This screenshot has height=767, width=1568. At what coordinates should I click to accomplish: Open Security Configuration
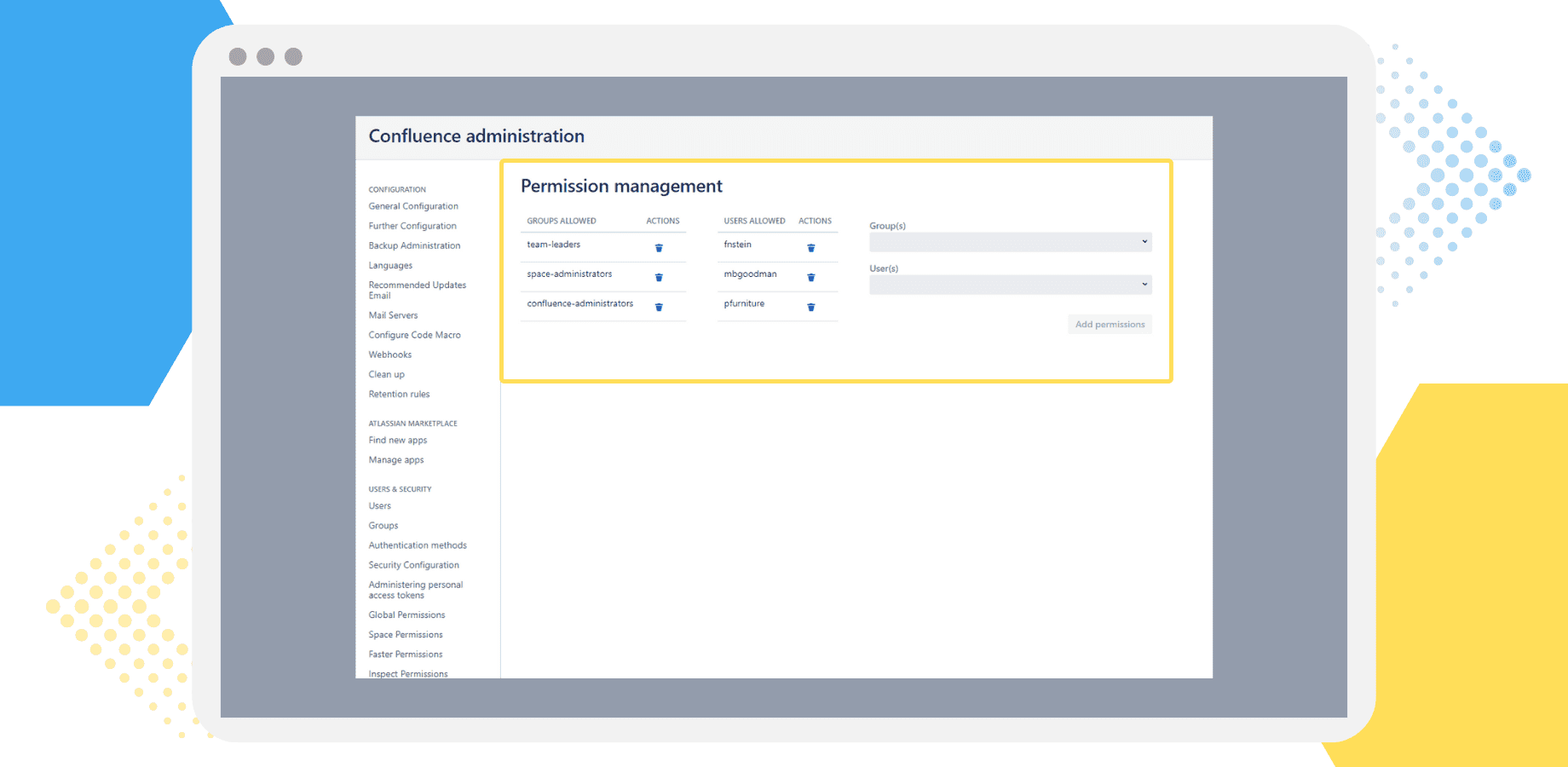coord(414,565)
